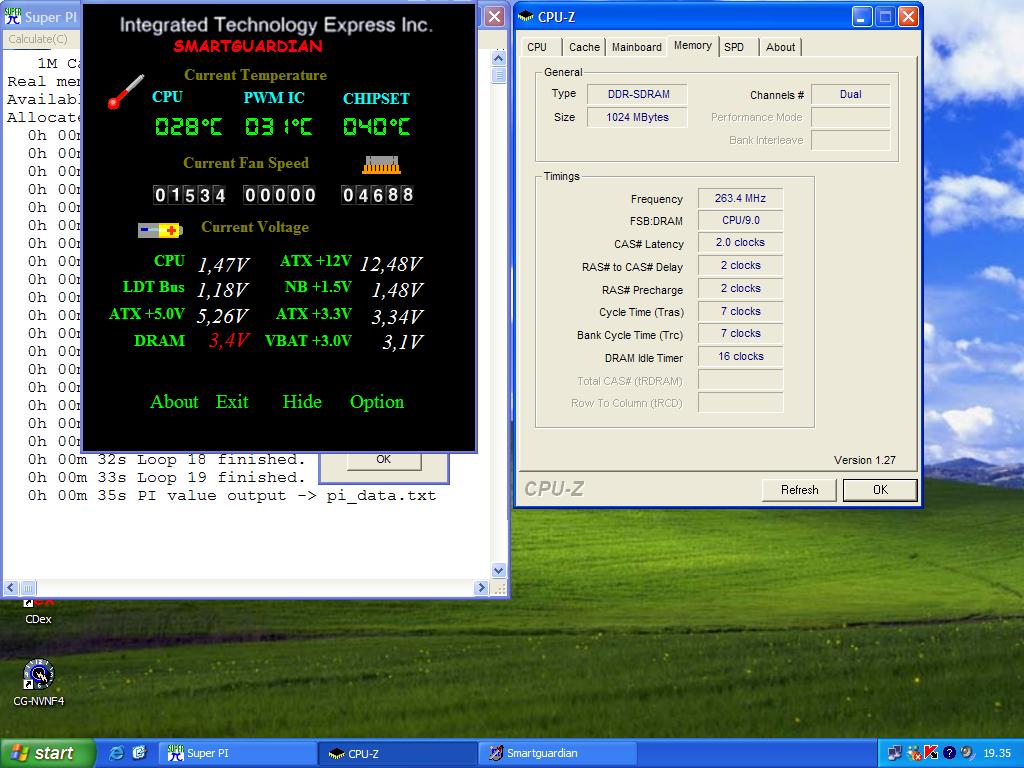Open the CG-NVNF4 desktop shortcut
Viewport: 1024px width, 768px height.
coord(39,682)
